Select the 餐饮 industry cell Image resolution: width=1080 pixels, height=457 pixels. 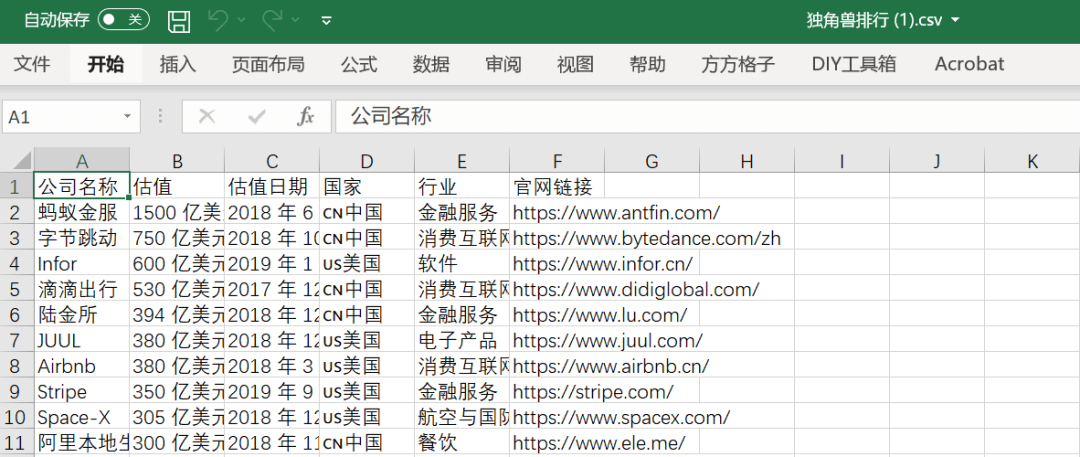click(x=462, y=443)
